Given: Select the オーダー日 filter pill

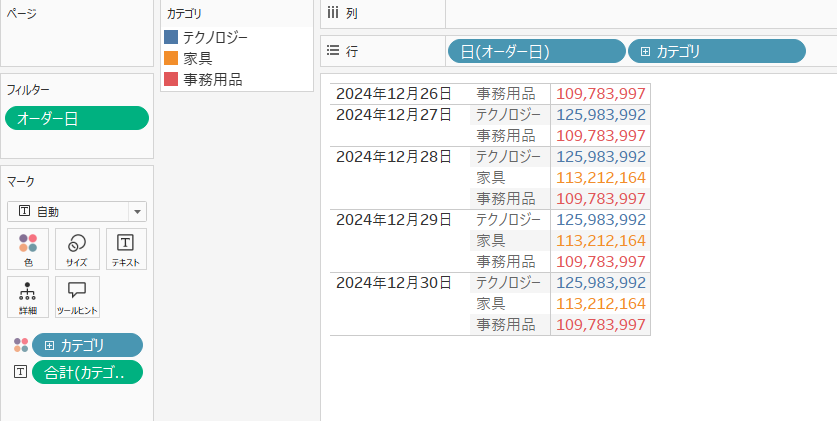Looking at the screenshot, I should pos(77,119).
